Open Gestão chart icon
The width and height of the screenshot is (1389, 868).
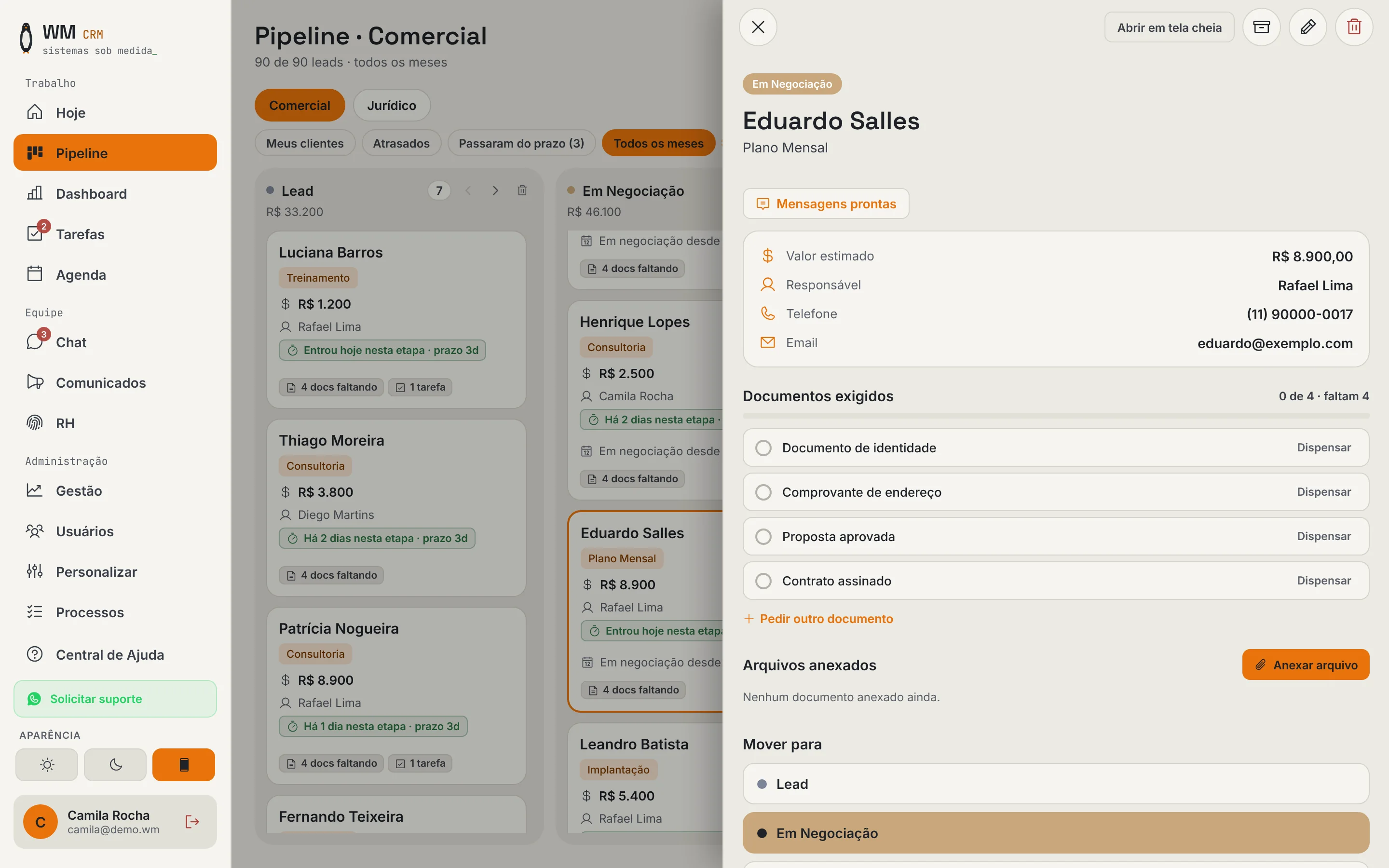[x=35, y=491]
